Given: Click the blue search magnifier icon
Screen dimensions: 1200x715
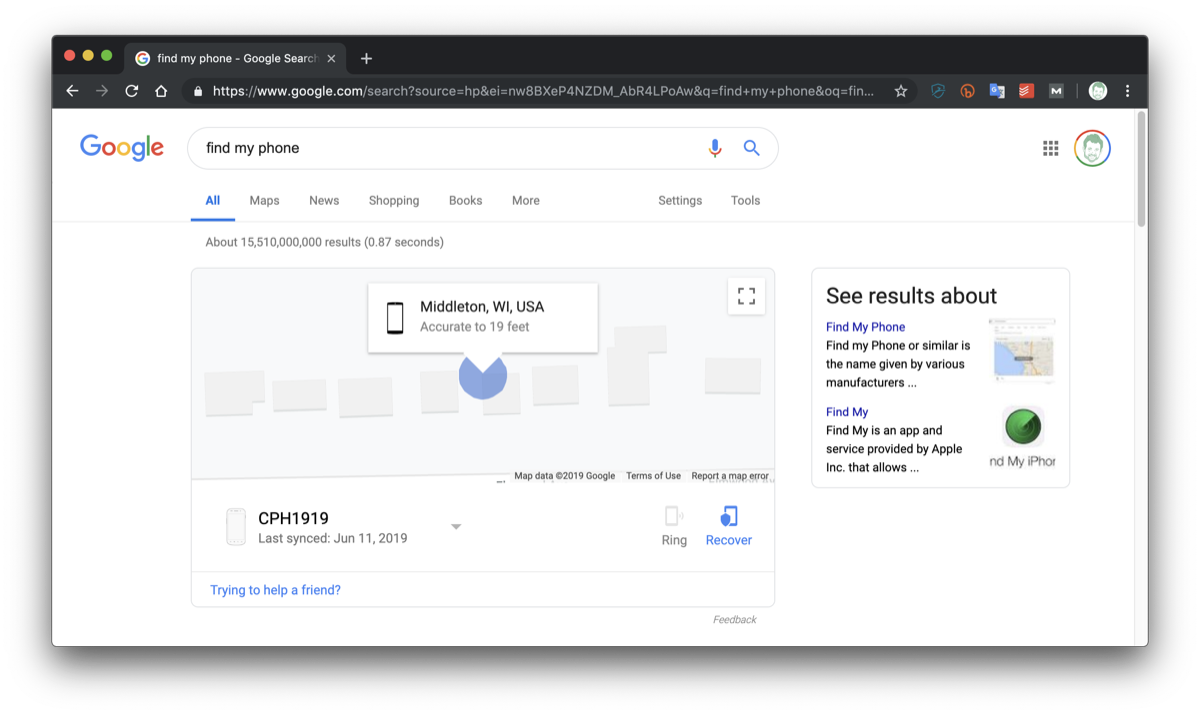Looking at the screenshot, I should [x=751, y=148].
